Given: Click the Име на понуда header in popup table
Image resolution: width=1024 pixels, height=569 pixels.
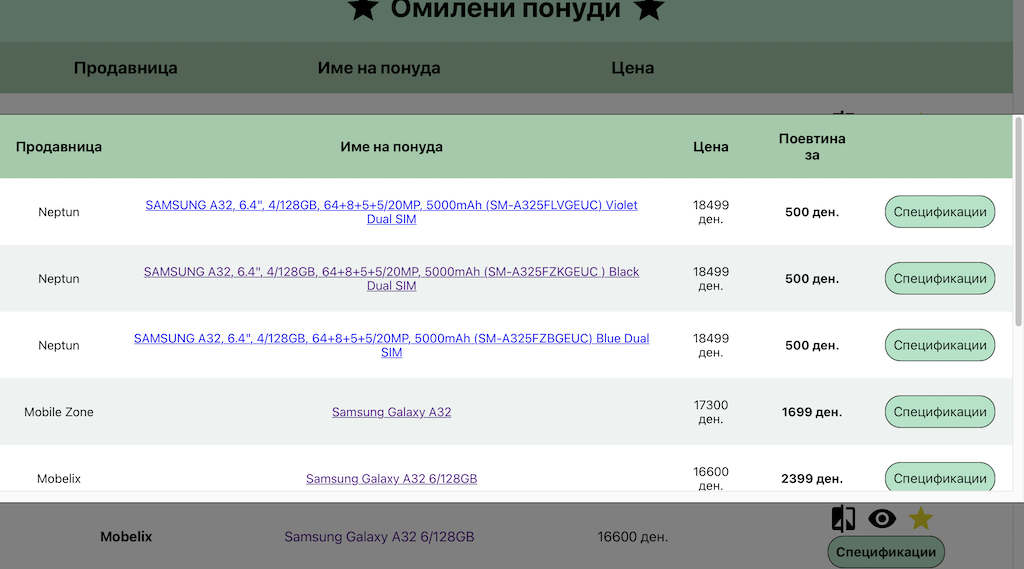Looking at the screenshot, I should [x=391, y=147].
